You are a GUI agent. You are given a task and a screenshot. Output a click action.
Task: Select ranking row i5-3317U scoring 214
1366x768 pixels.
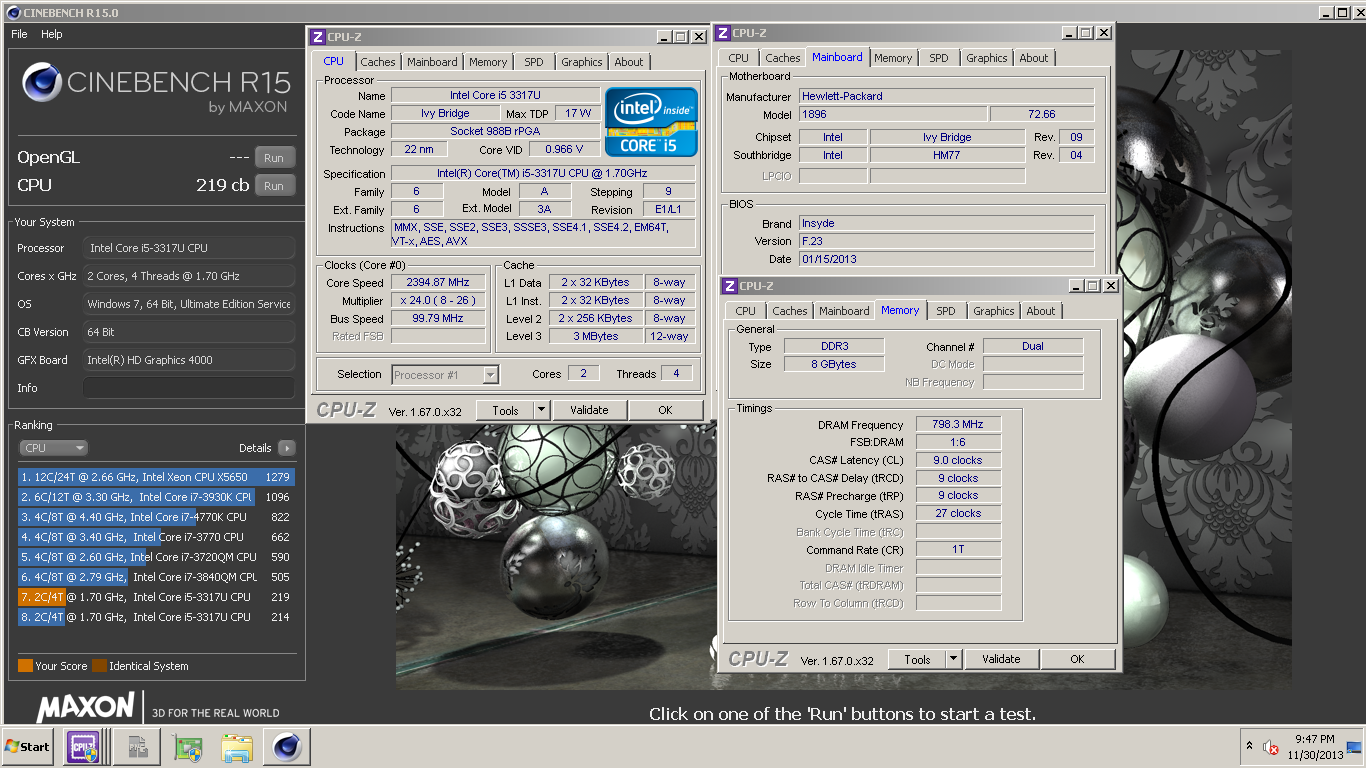coord(156,617)
